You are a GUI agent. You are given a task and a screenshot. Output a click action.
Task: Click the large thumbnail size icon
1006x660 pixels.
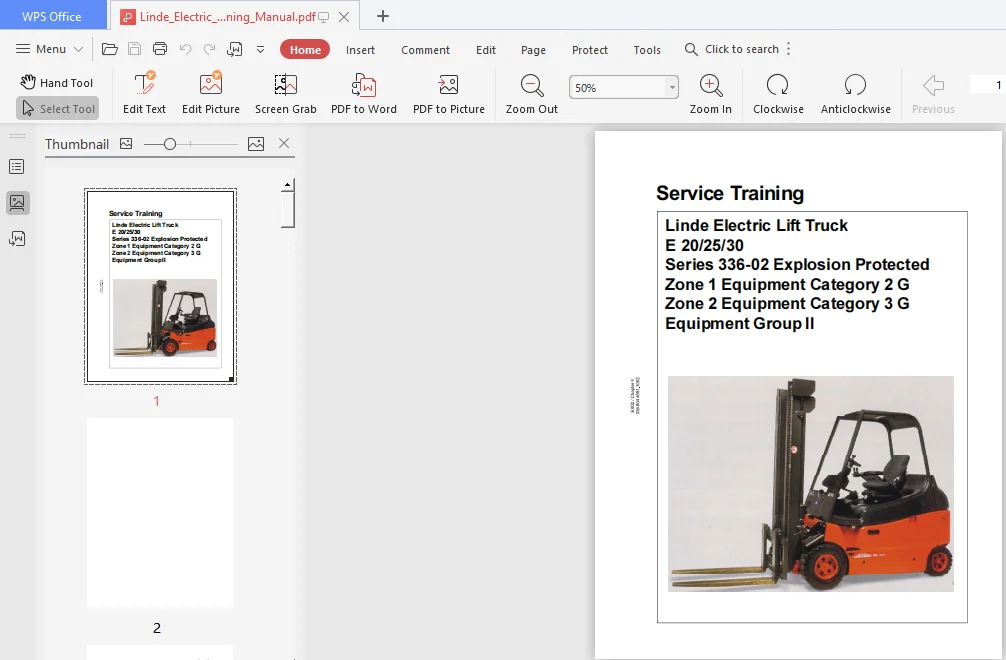click(x=256, y=144)
